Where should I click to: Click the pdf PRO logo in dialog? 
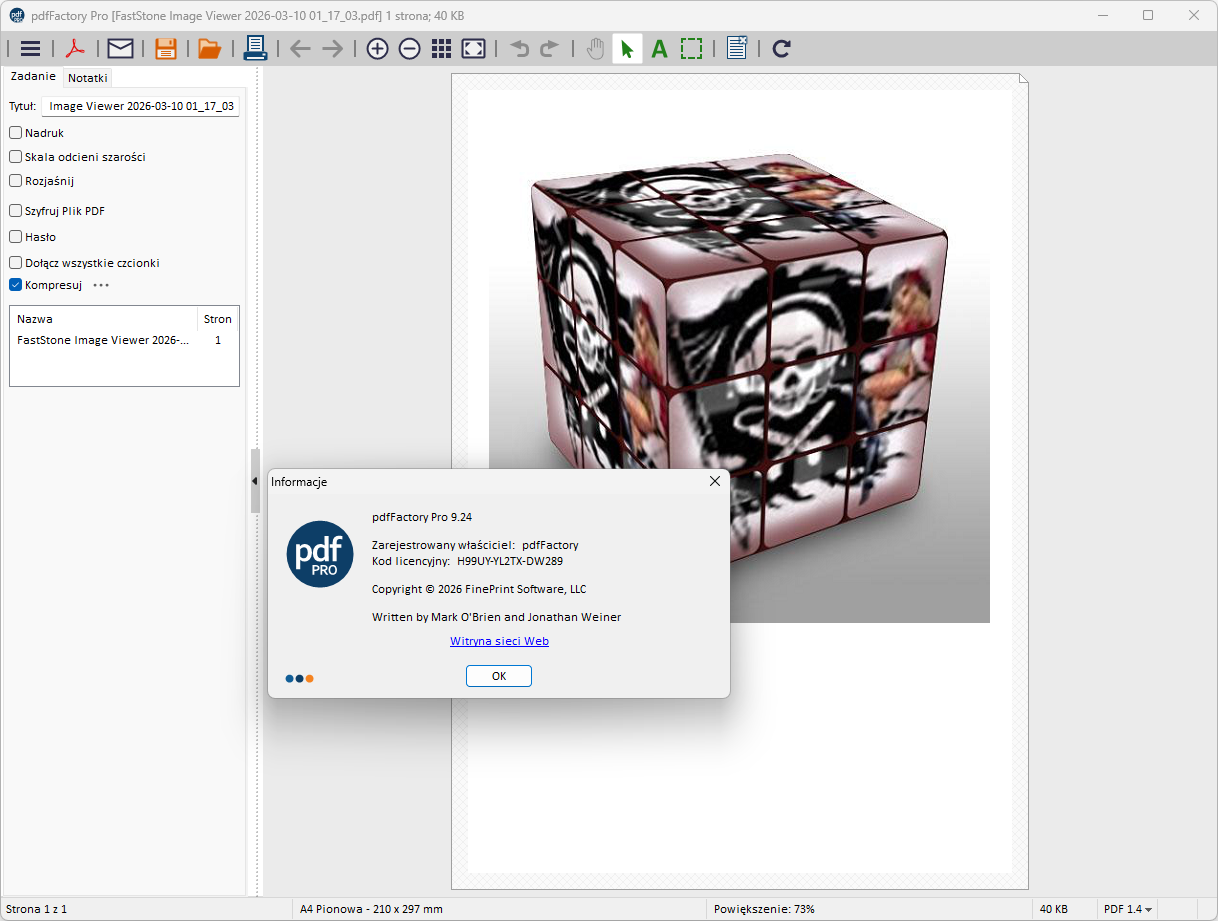point(320,554)
